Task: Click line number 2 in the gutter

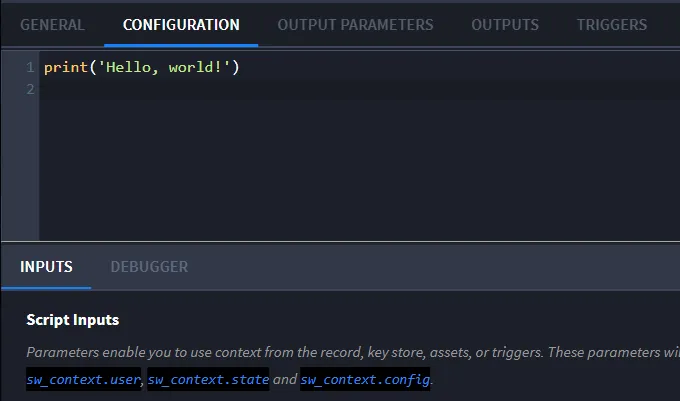Action: pyautogui.click(x=29, y=89)
